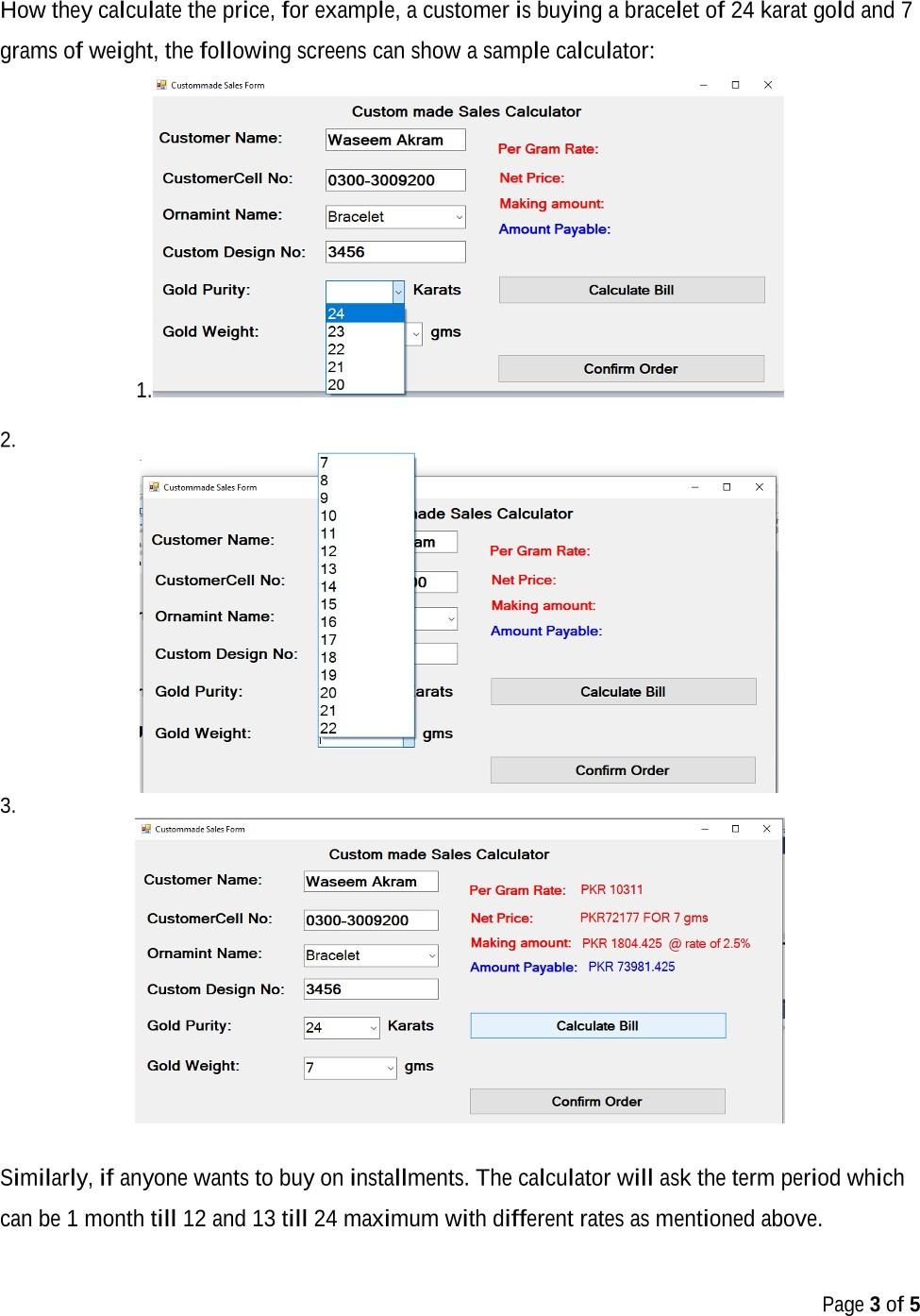
Task: Click Confirm Order in second form
Action: [623, 770]
